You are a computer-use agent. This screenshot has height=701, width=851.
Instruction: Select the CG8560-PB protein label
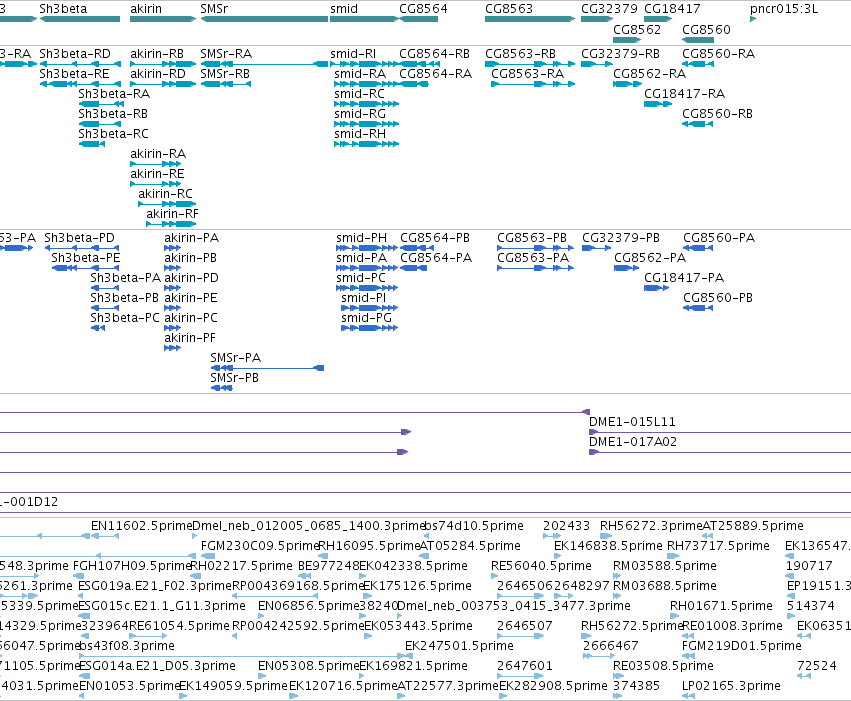(718, 297)
